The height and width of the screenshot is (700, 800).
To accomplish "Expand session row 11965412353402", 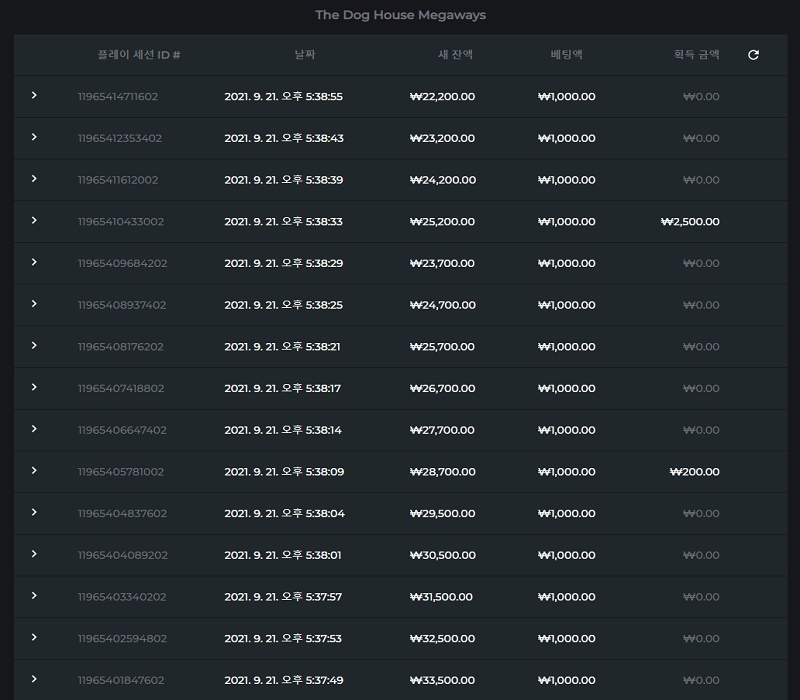I will point(34,137).
